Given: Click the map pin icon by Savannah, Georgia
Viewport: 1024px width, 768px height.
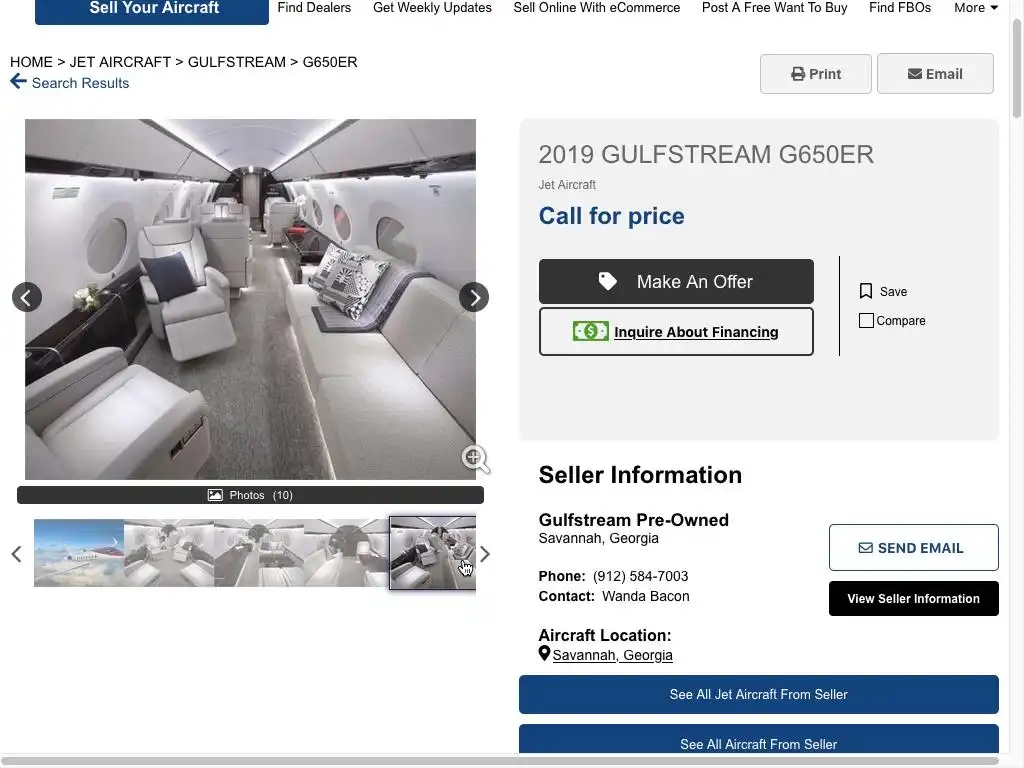Looking at the screenshot, I should 544,653.
